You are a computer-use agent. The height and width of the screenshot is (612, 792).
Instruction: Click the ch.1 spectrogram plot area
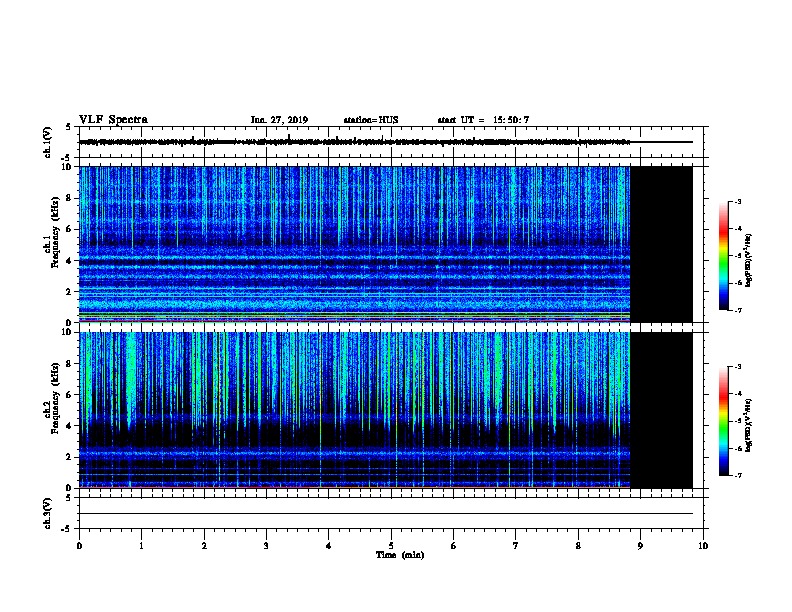(x=355, y=244)
